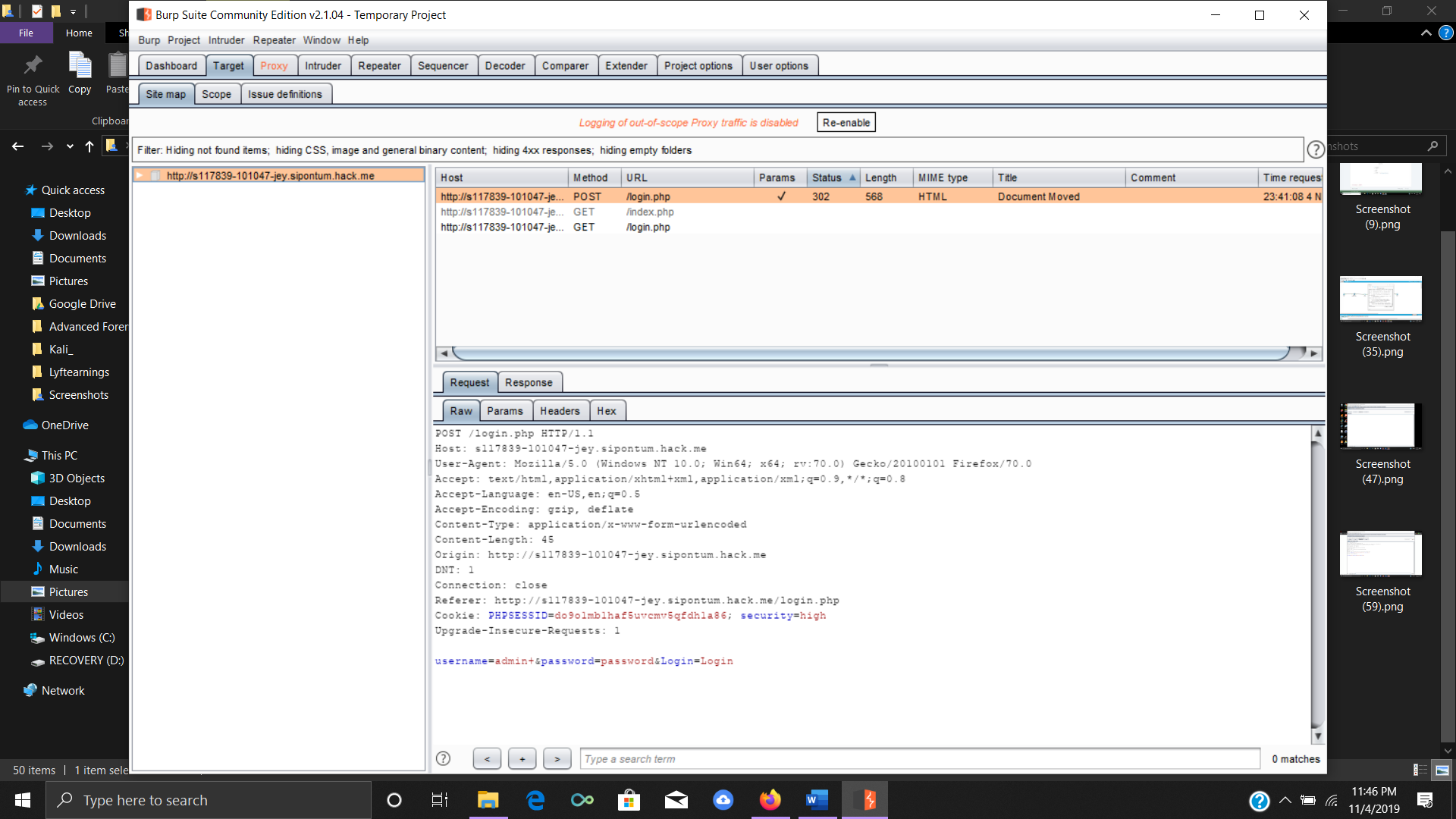Viewport: 1456px width, 819px height.
Task: Open the Windows Start menu
Action: (23, 800)
